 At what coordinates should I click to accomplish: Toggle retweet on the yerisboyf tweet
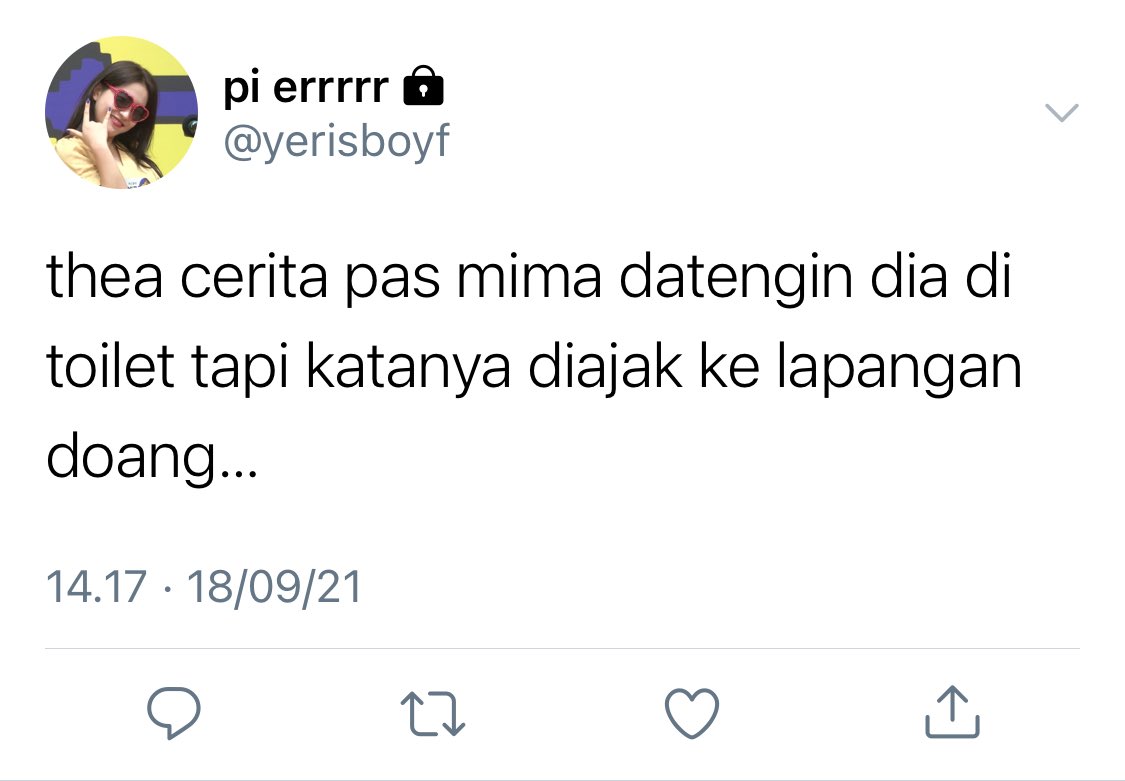433,714
